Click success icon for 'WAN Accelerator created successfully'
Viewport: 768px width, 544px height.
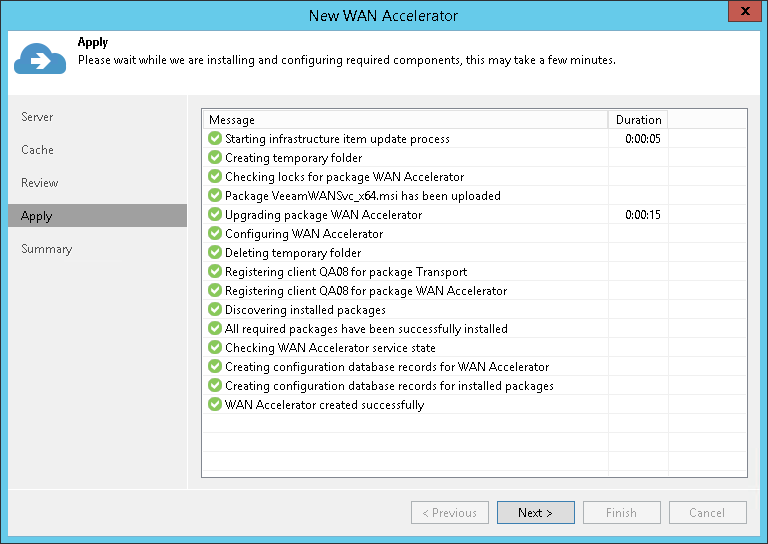(214, 405)
